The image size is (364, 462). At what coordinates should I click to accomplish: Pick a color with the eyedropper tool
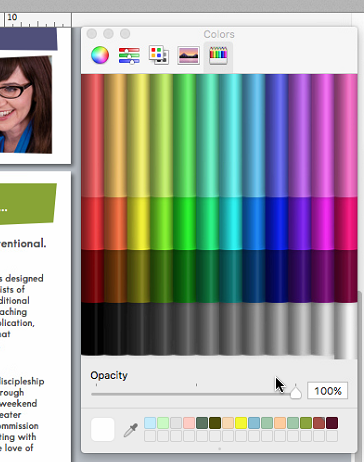[x=130, y=430]
